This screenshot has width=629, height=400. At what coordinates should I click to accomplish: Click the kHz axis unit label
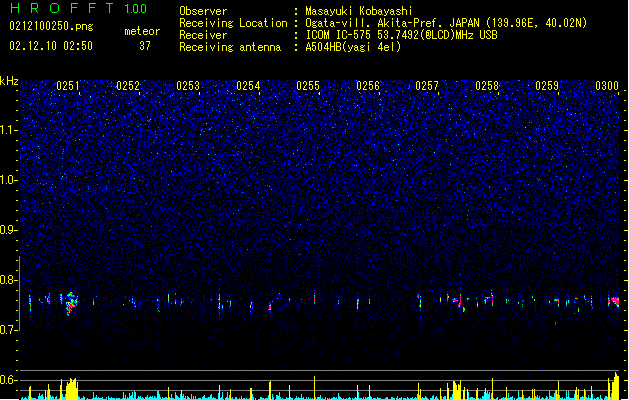tap(9, 81)
